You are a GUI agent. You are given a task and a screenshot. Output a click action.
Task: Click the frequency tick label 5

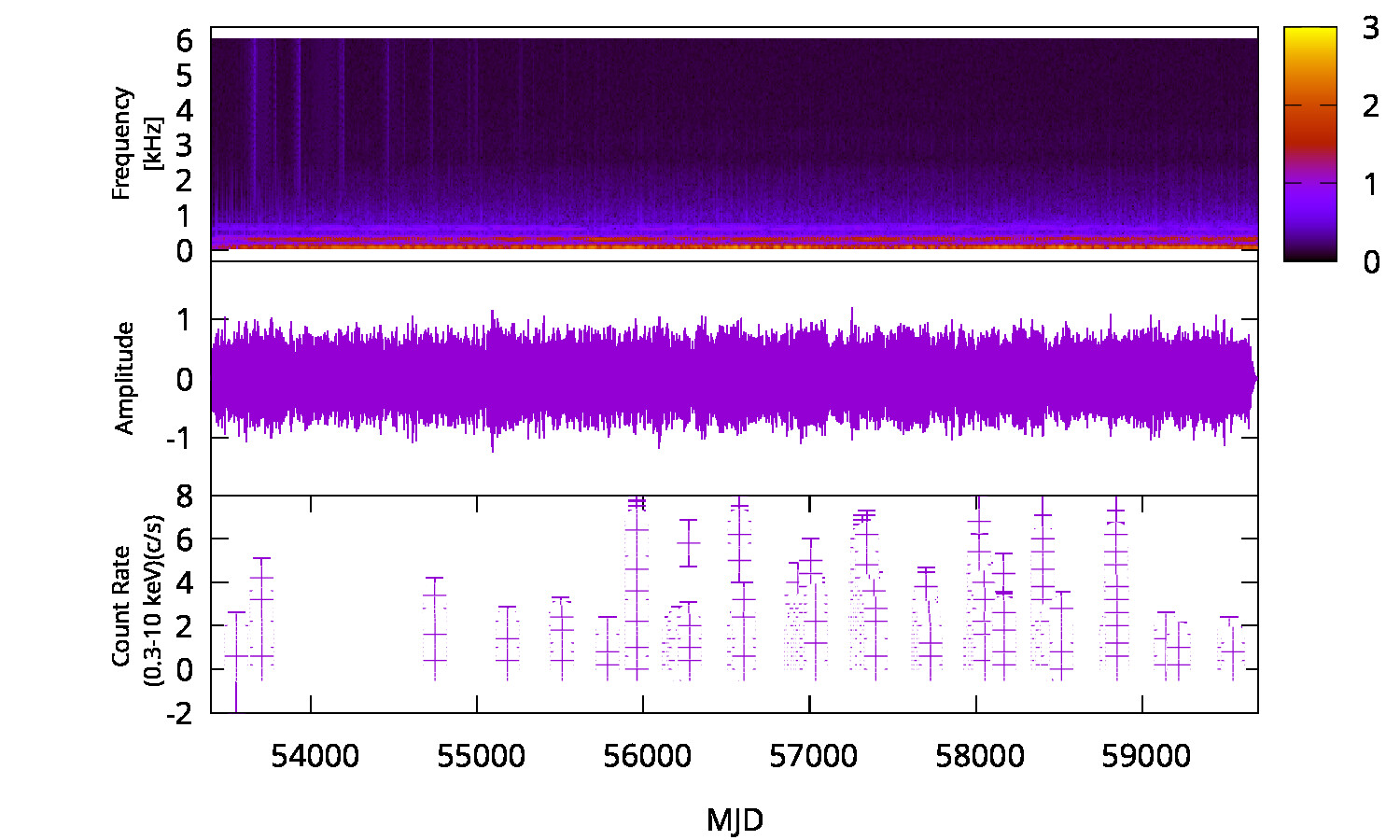185,75
